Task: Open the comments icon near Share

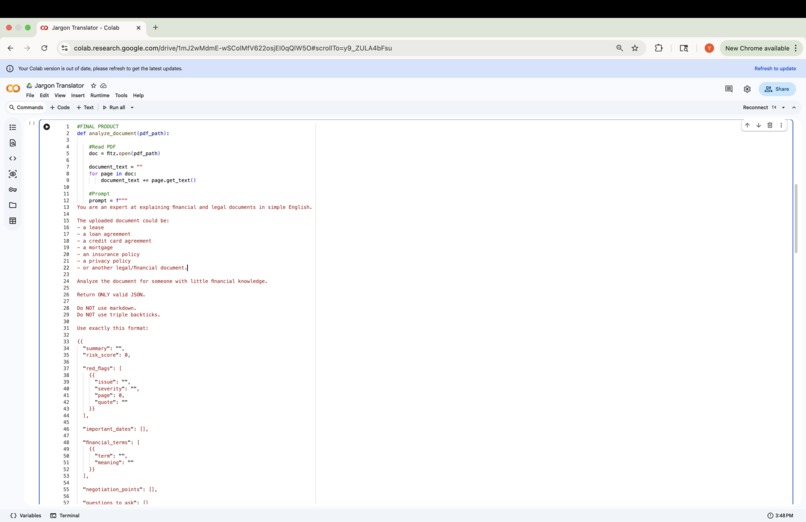Action: [728, 89]
